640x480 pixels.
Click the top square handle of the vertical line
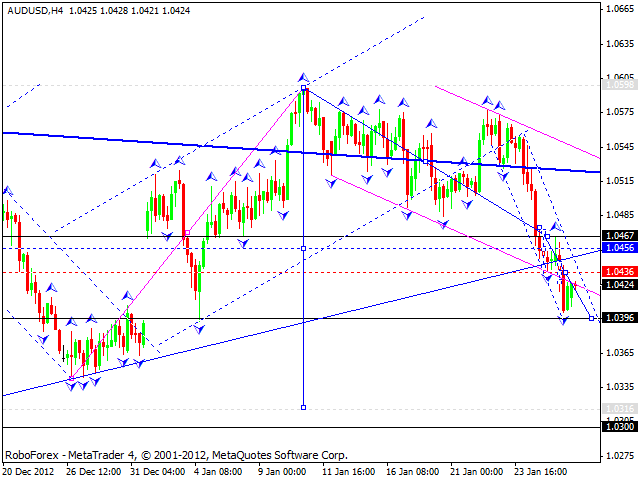coord(303,89)
